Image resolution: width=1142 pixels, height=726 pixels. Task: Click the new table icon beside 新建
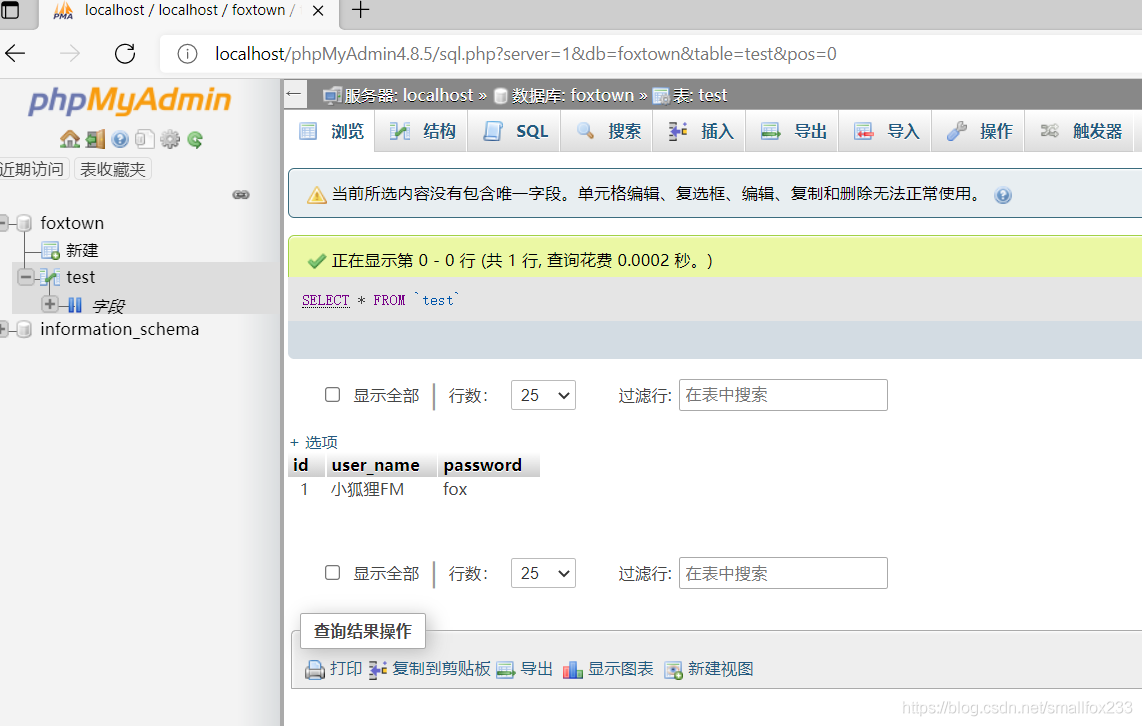tap(50, 250)
